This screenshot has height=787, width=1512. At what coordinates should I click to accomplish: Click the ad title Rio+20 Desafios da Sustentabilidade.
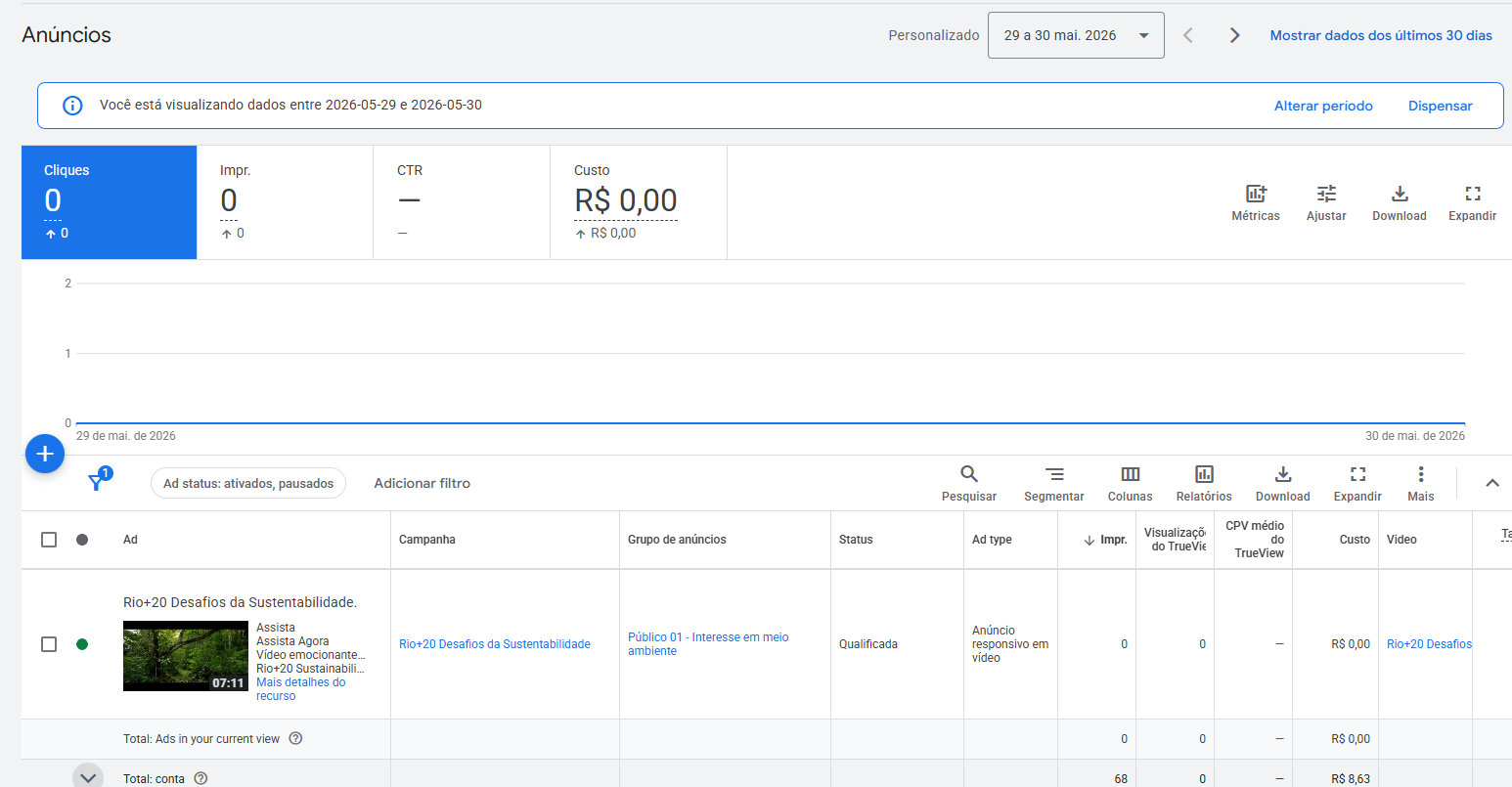click(x=240, y=602)
